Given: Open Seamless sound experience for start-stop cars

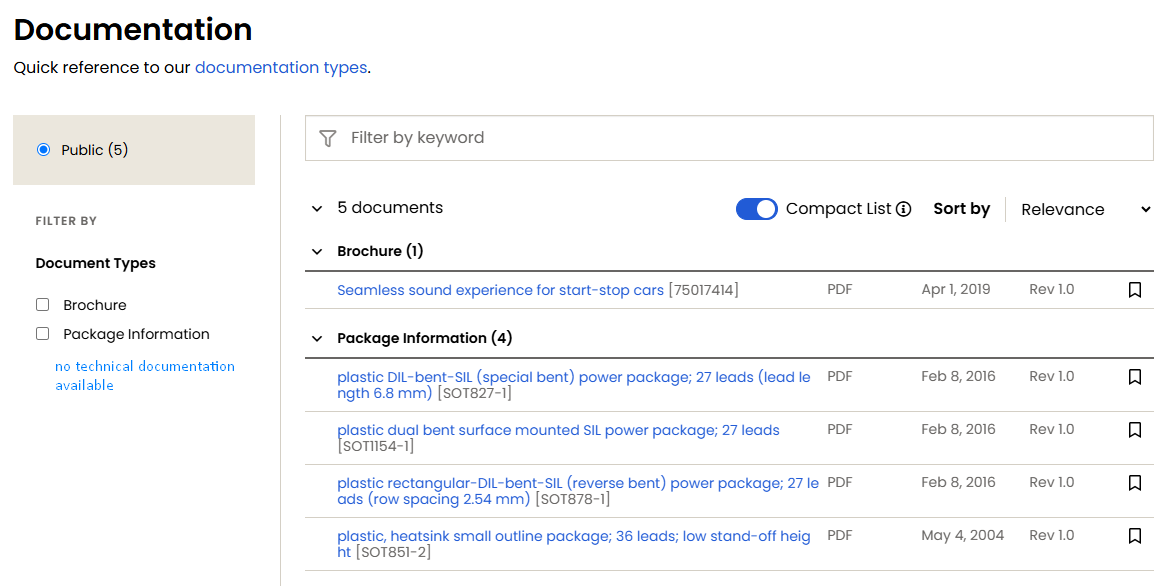Looking at the screenshot, I should 500,290.
